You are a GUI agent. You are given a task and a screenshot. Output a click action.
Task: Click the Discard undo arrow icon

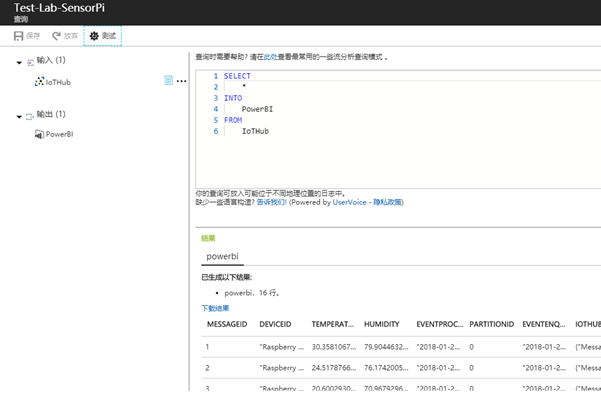coord(56,36)
